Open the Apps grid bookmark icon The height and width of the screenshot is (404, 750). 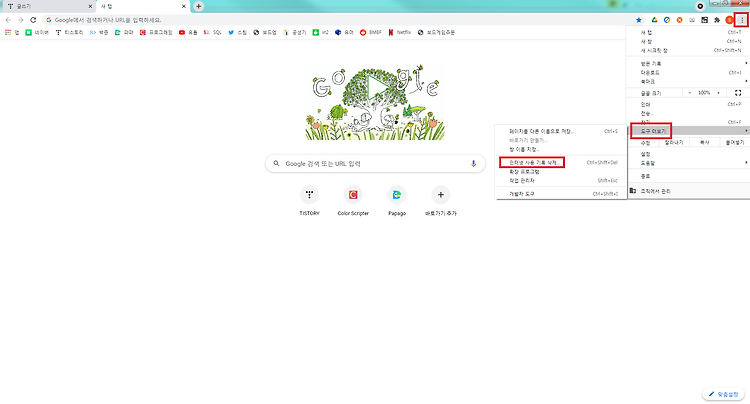click(12, 33)
